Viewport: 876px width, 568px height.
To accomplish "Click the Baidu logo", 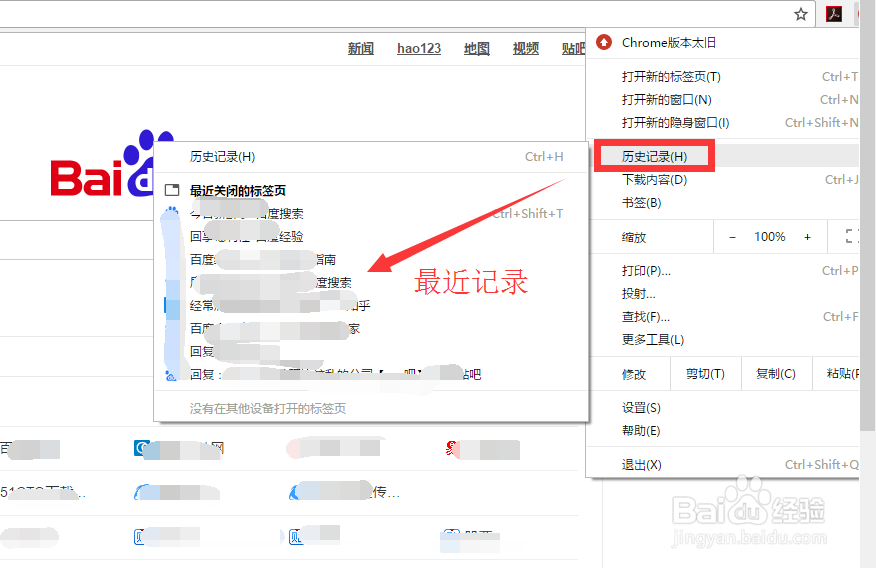I will coord(103,165).
